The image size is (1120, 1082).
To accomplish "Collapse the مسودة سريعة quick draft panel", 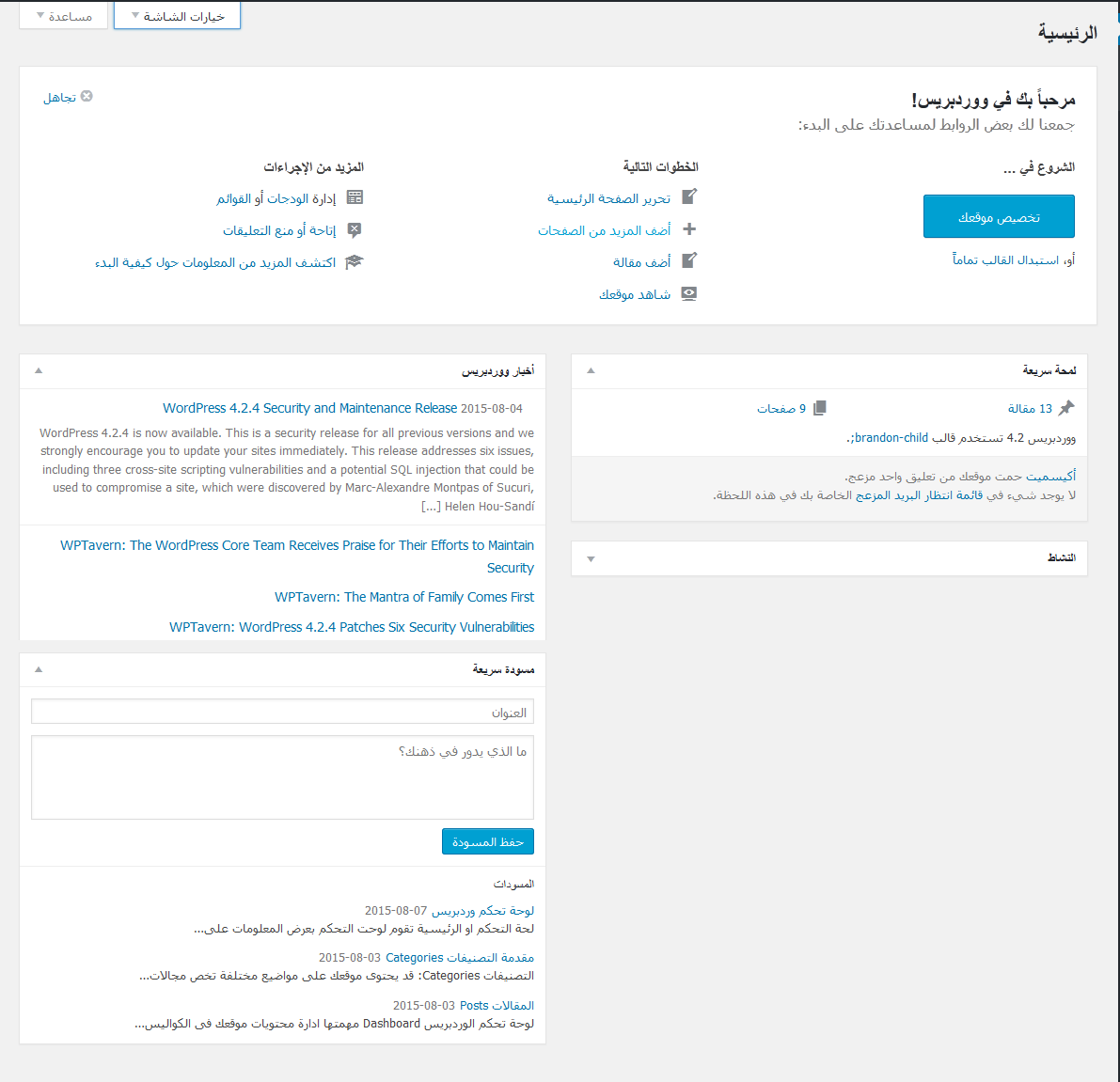I will point(39,669).
